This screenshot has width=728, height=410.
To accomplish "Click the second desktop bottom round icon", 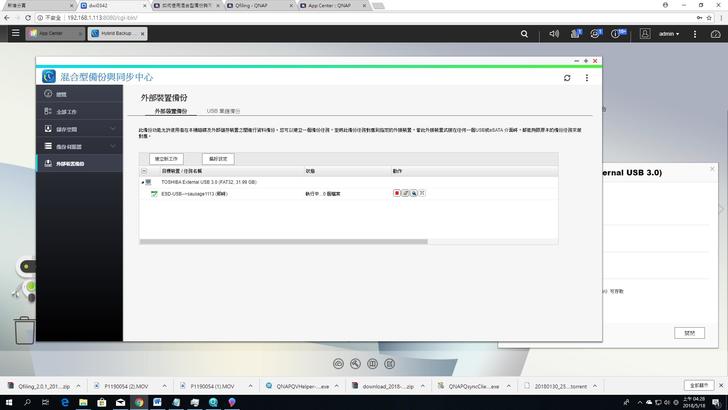I will coord(355,364).
